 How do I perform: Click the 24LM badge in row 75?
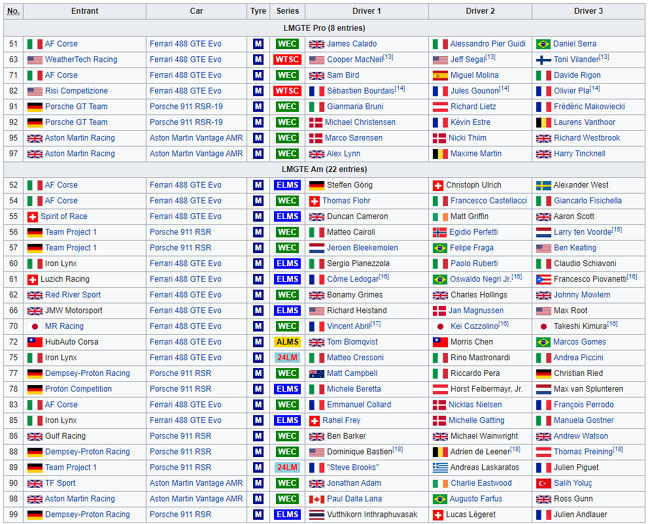tap(287, 358)
